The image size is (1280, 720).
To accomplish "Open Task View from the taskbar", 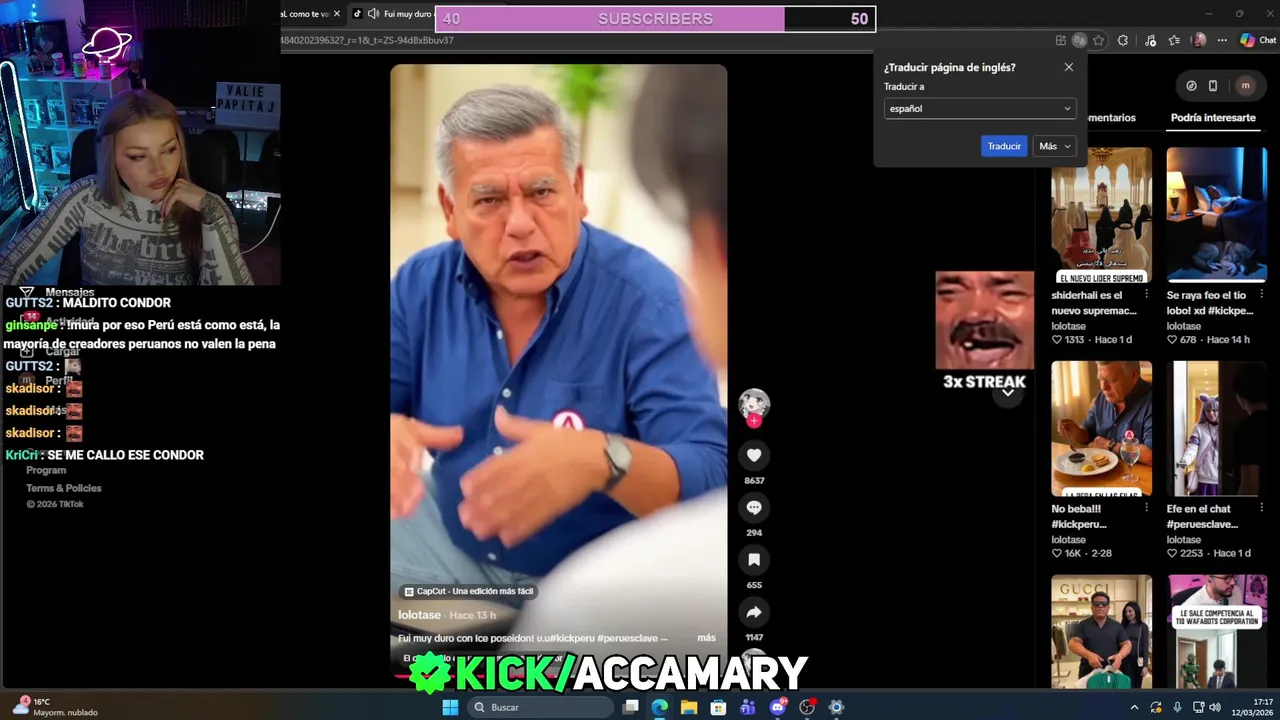I will [631, 707].
